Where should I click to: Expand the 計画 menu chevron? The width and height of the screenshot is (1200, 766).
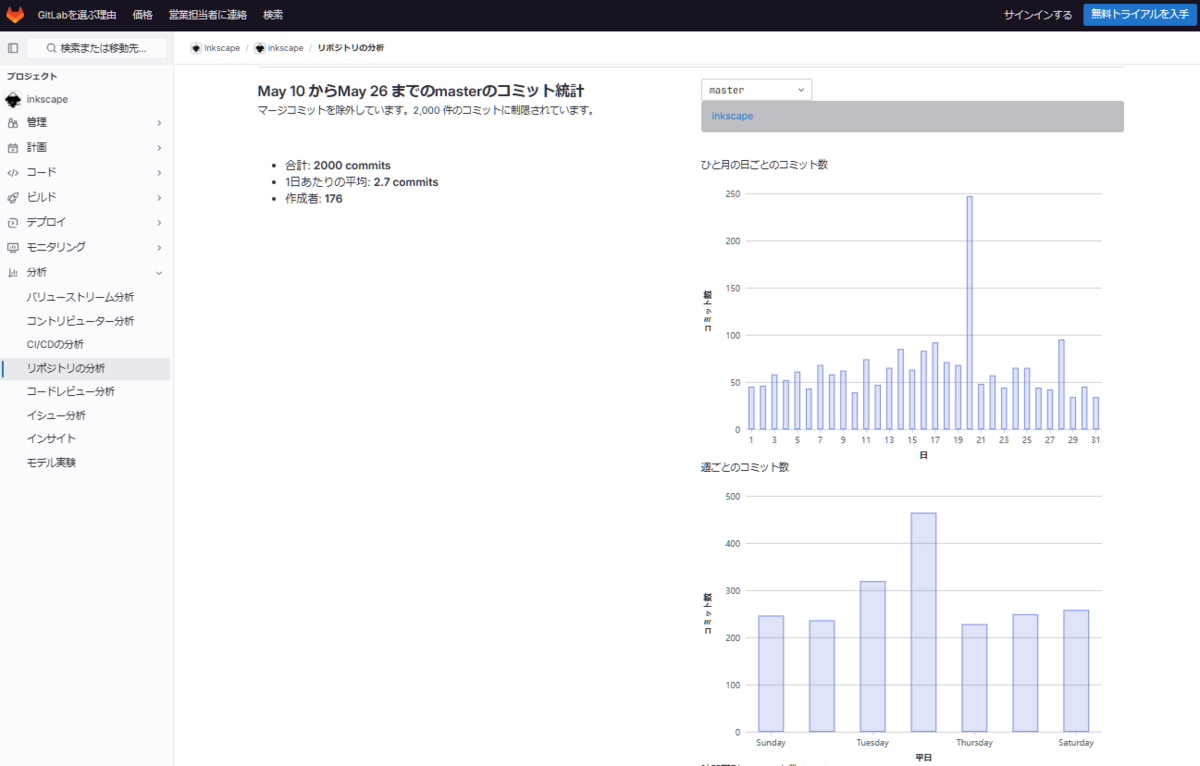coord(159,148)
